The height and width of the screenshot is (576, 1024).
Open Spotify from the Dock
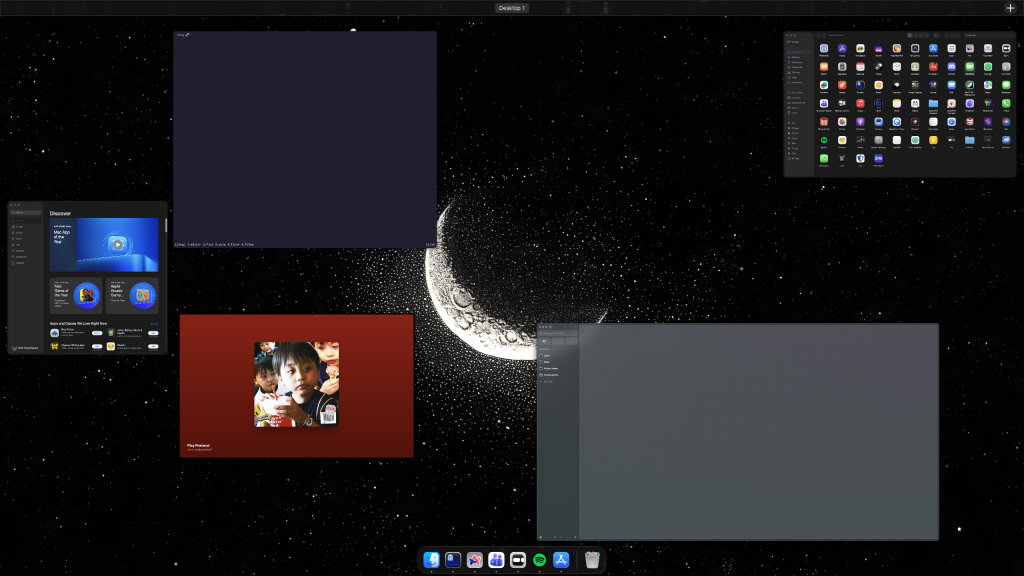tap(540, 560)
